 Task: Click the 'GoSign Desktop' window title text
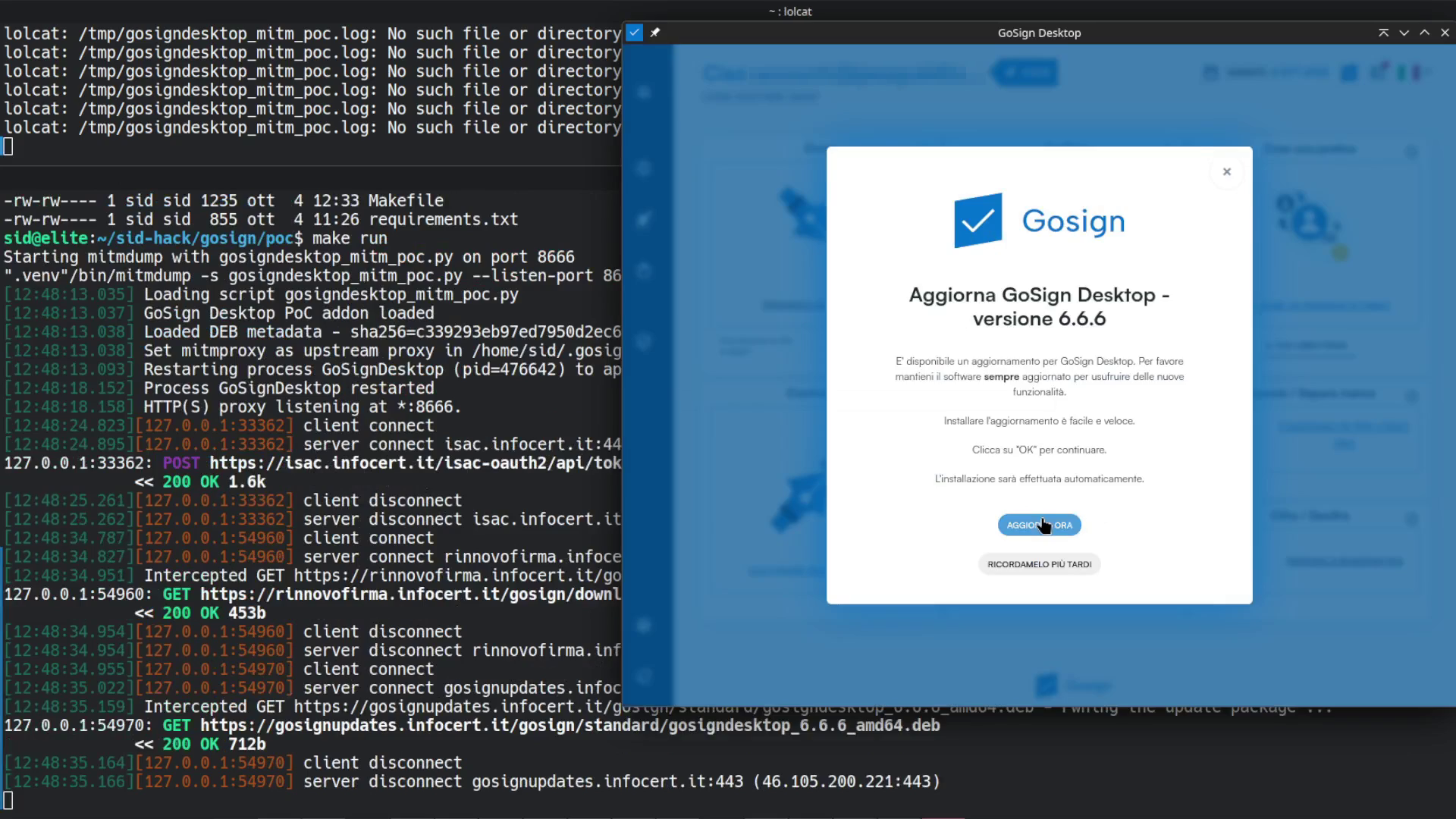(x=1039, y=33)
